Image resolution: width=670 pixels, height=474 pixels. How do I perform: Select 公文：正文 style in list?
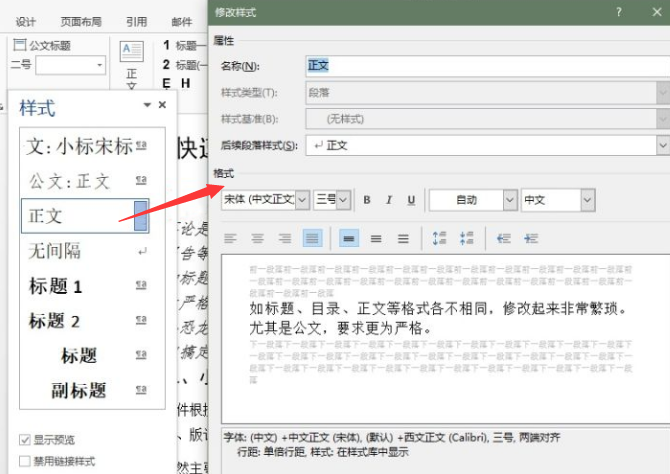(x=85, y=181)
